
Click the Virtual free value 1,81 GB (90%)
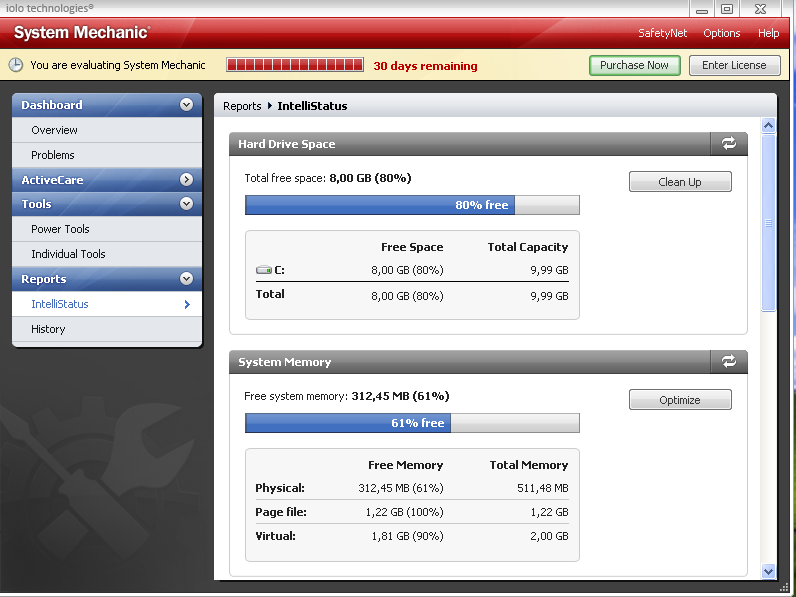click(x=408, y=536)
